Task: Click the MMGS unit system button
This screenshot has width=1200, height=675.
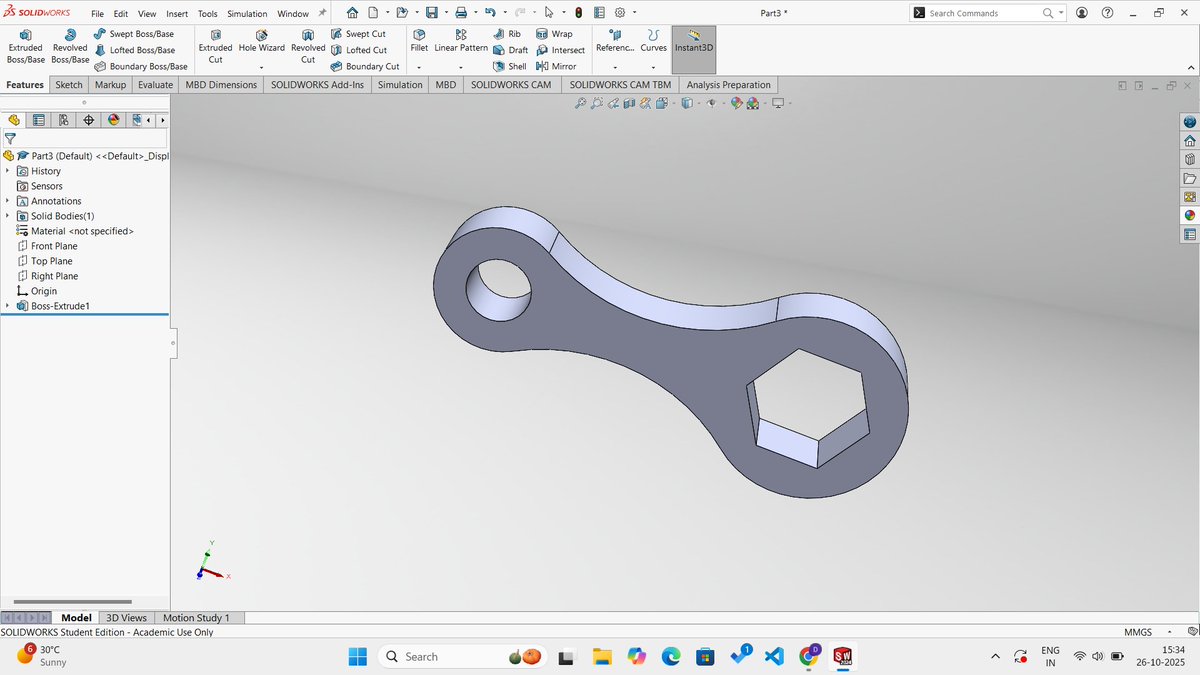Action: (1138, 632)
